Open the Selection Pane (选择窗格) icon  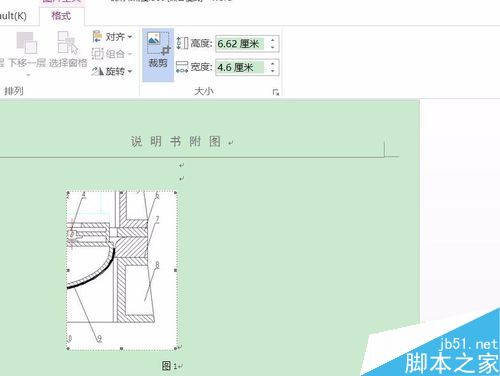[x=68, y=42]
